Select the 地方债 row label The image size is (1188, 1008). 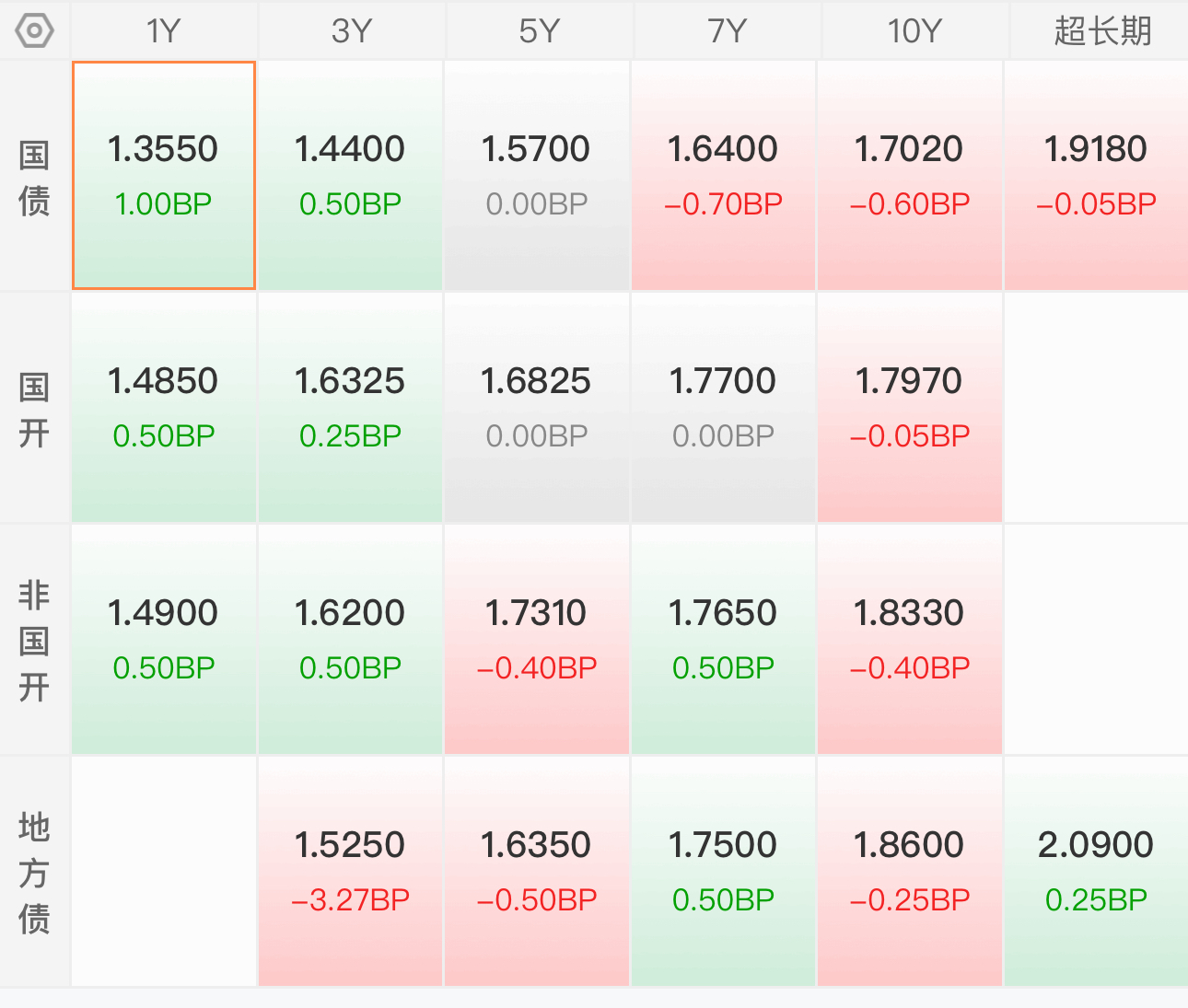[35, 872]
